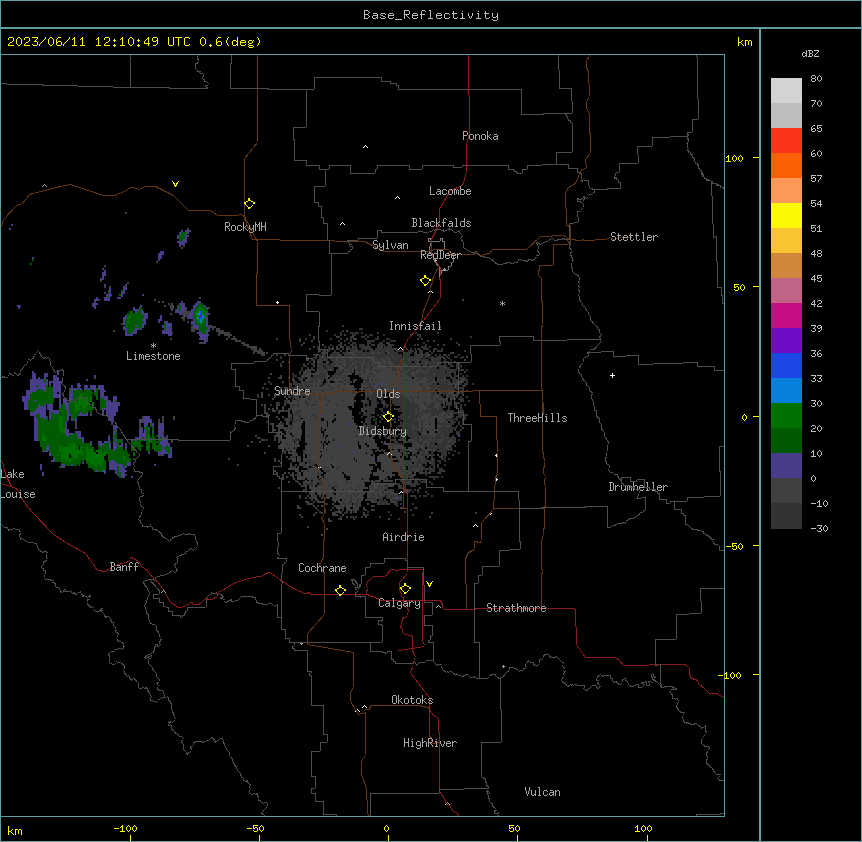Click the Cochrane label
Image resolution: width=862 pixels, height=842 pixels.
pos(322,568)
